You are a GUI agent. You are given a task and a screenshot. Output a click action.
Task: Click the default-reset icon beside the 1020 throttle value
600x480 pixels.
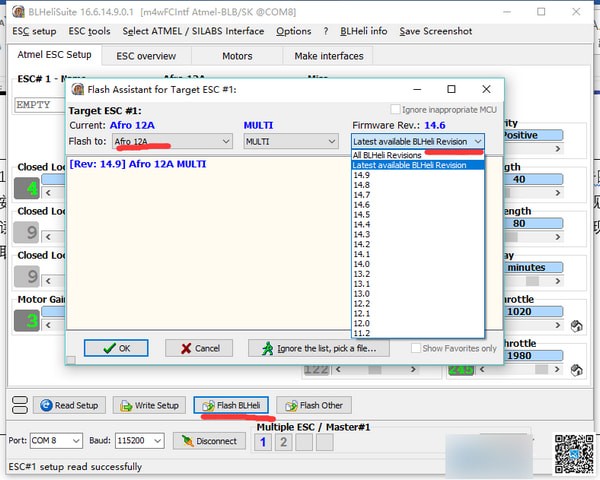pyautogui.click(x=576, y=326)
